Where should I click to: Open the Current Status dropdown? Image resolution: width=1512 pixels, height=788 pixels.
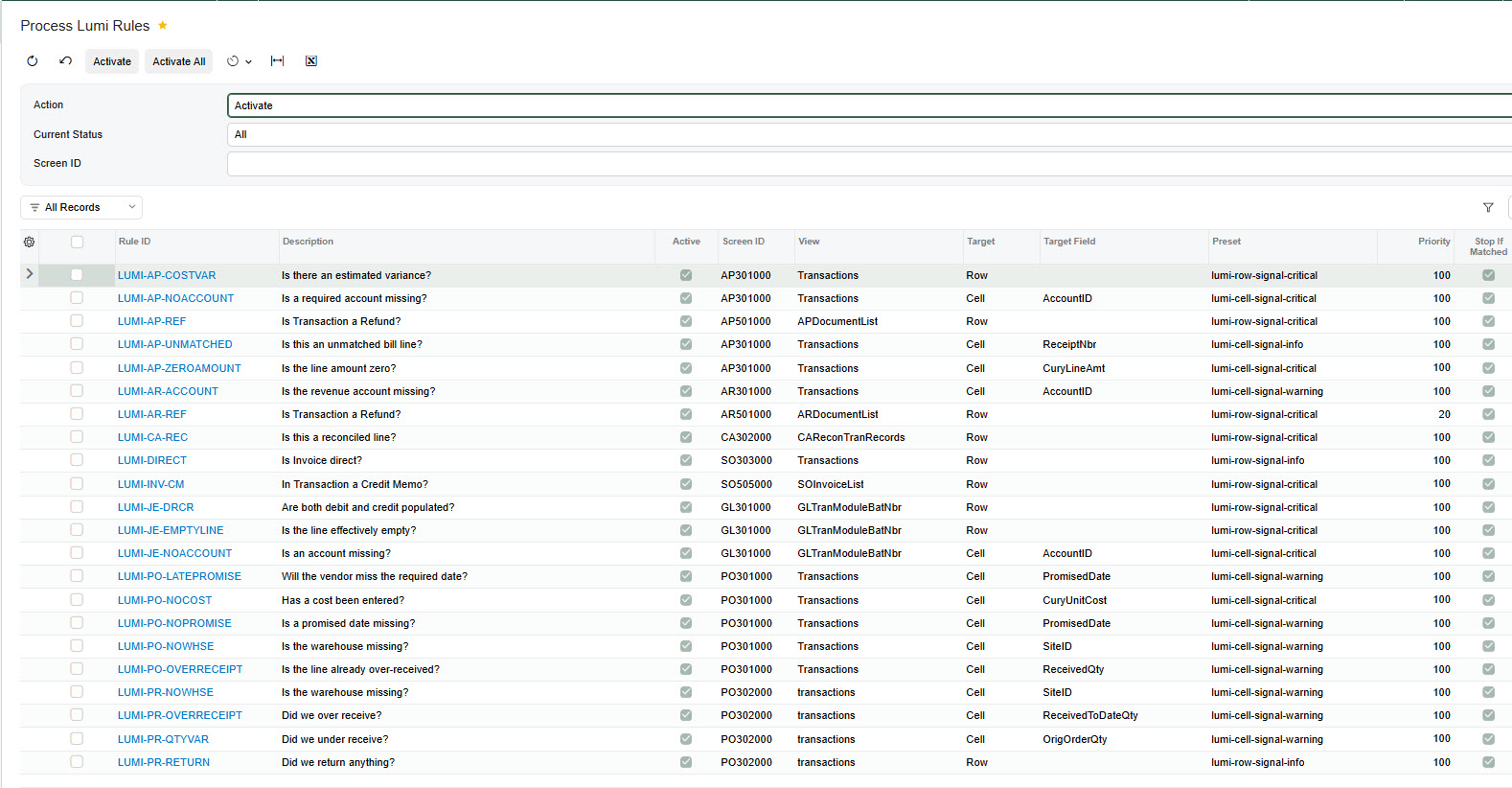coord(869,134)
